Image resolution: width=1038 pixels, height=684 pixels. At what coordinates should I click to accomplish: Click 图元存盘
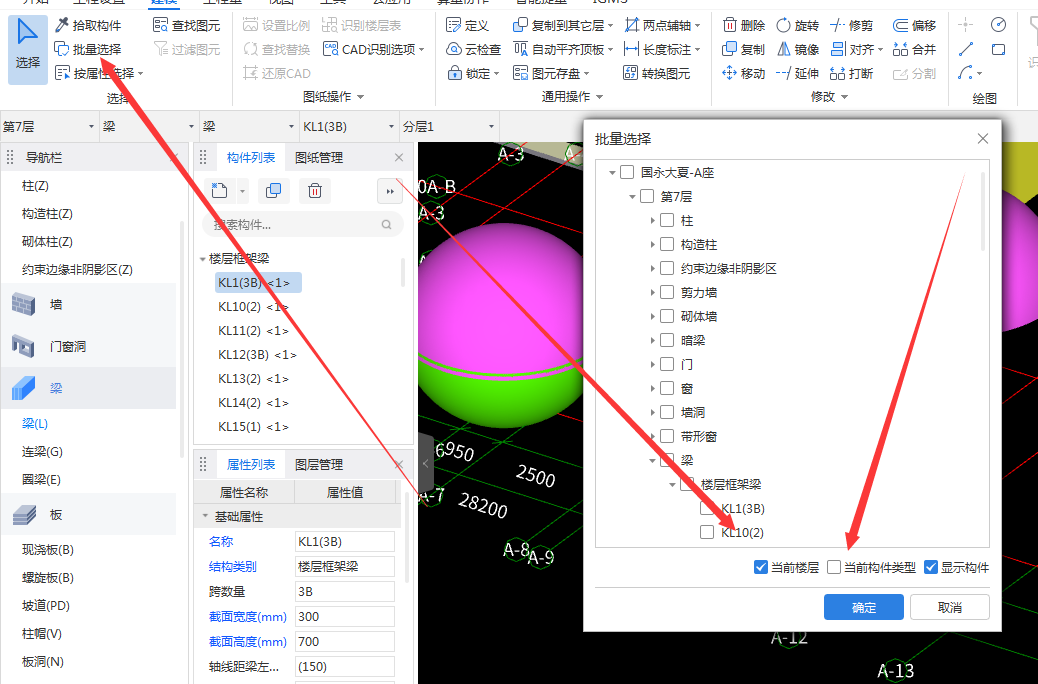(551, 73)
